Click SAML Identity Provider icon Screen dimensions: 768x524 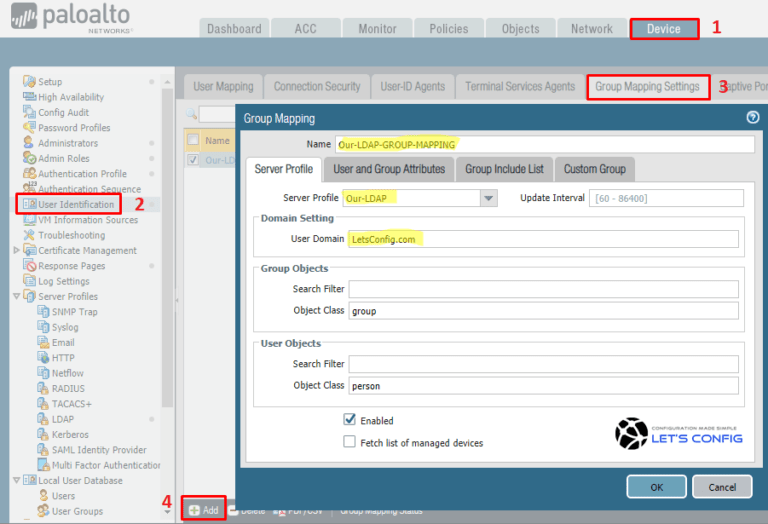[43, 450]
